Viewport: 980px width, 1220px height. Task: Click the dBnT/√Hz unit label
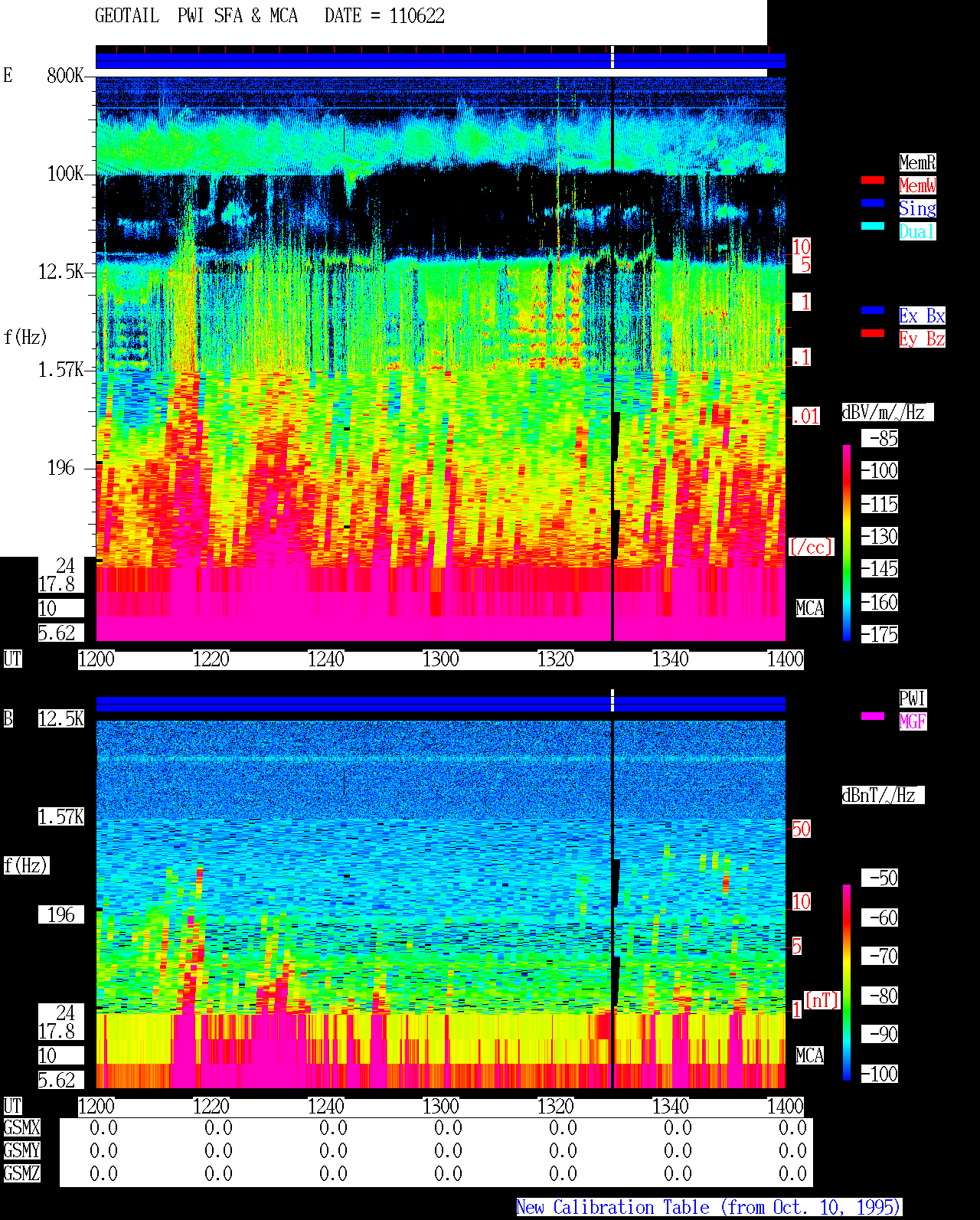pos(883,795)
